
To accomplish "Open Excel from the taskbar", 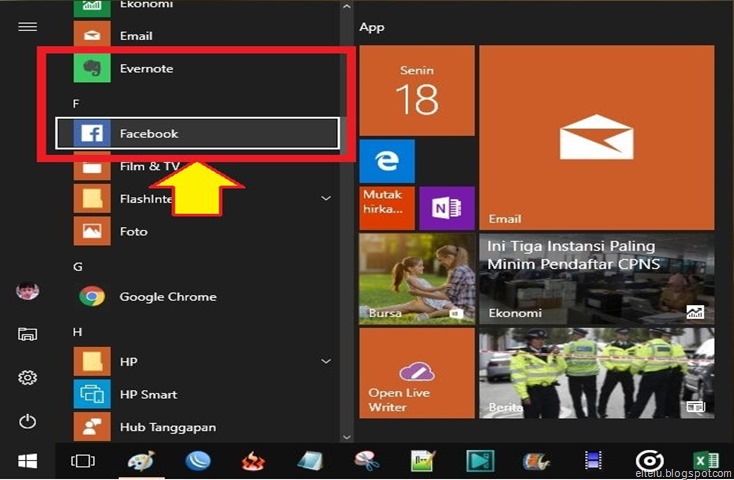I will click(706, 461).
